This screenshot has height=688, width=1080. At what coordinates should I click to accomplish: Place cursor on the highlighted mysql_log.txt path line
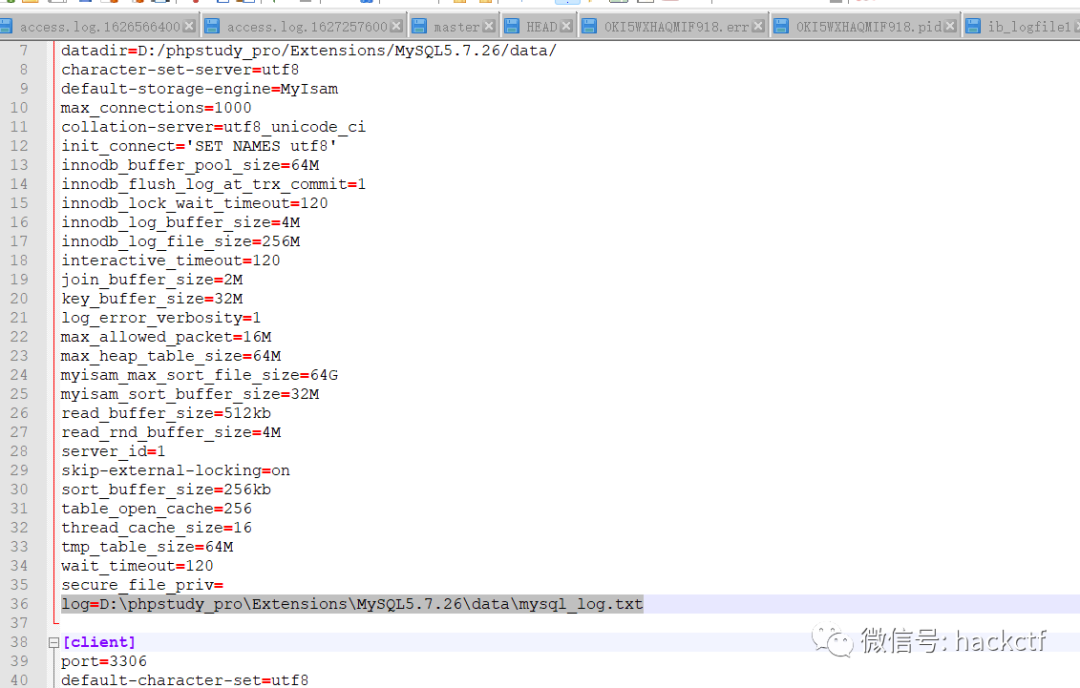point(350,604)
